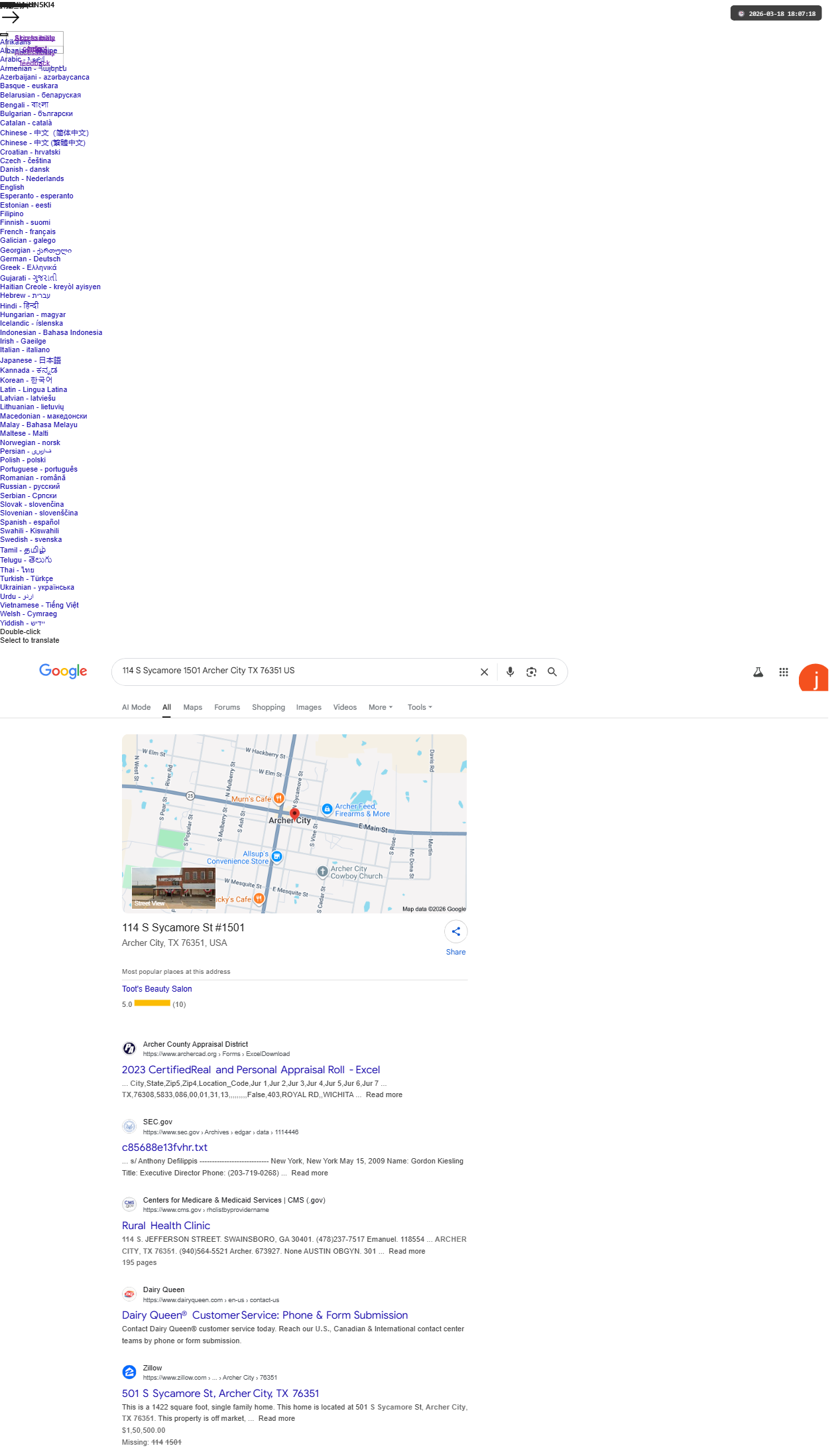The width and height of the screenshot is (838, 1456).
Task: Select Portuguese - português language
Action: 38,469
